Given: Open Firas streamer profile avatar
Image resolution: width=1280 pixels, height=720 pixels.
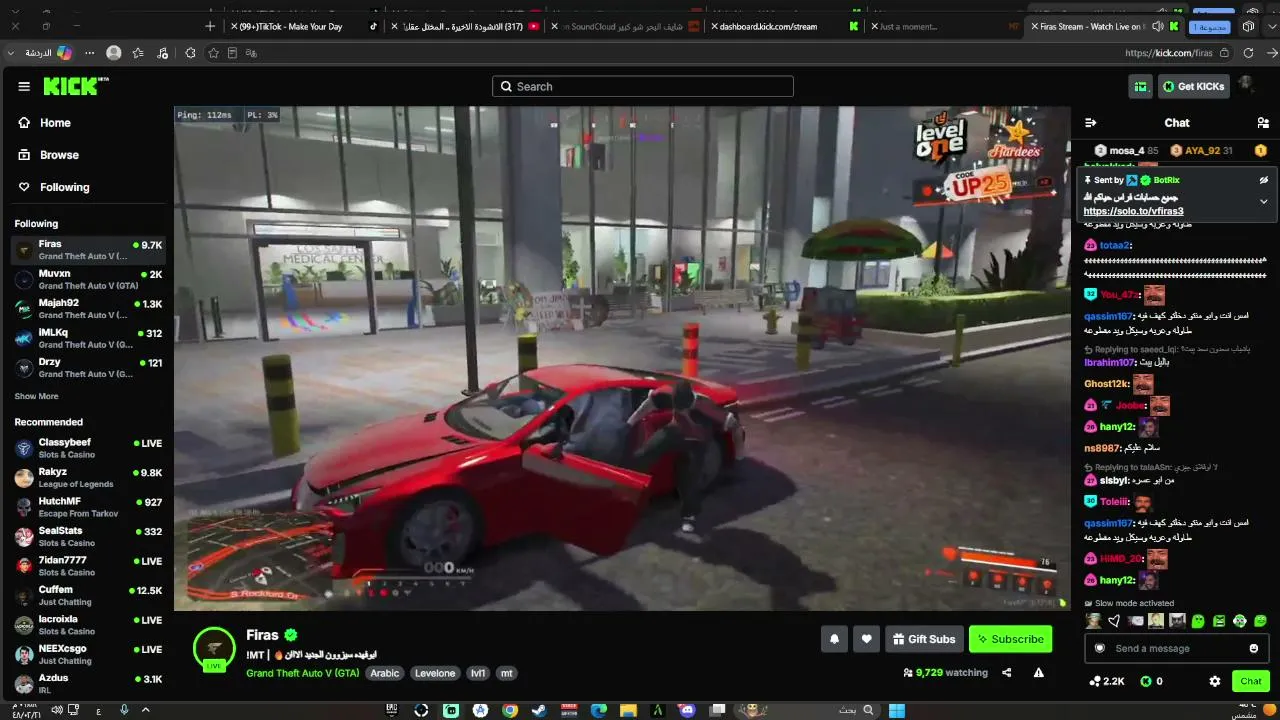Looking at the screenshot, I should [x=214, y=648].
